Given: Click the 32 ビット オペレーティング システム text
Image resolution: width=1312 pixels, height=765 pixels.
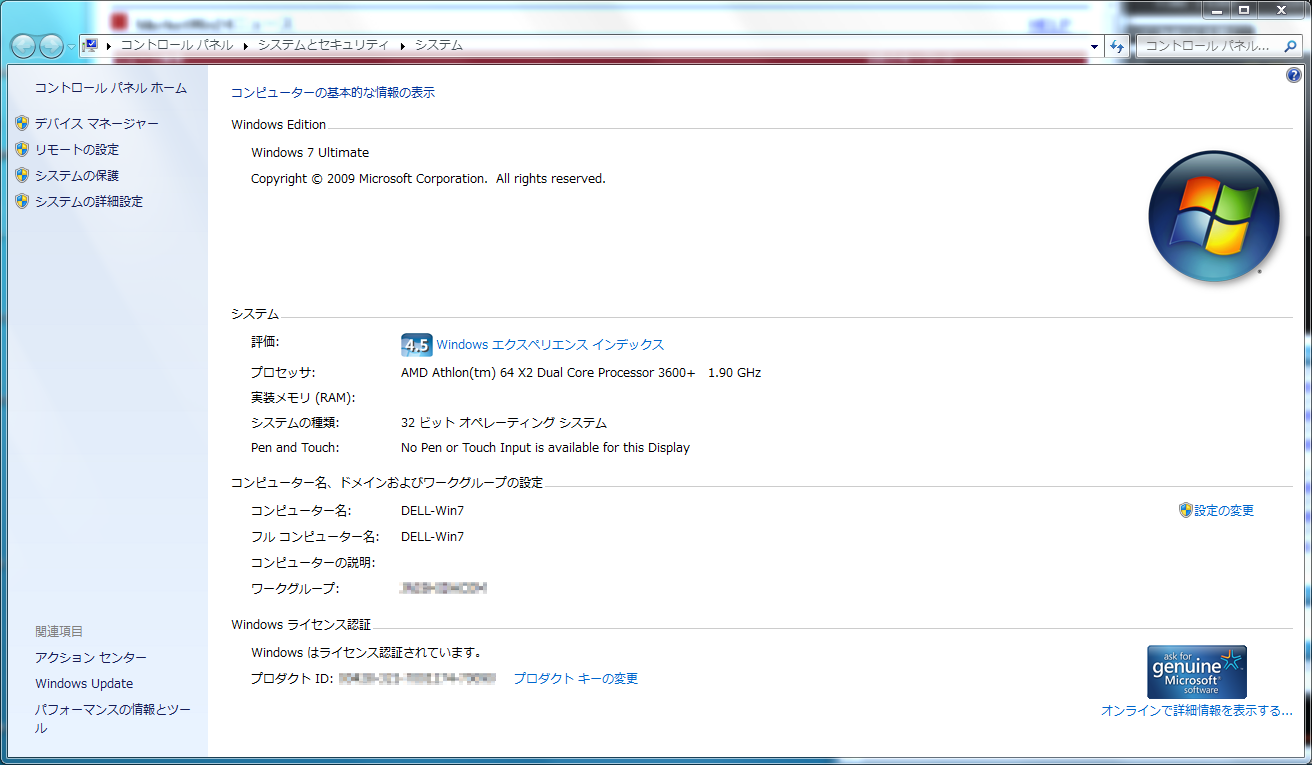Looking at the screenshot, I should pos(504,422).
